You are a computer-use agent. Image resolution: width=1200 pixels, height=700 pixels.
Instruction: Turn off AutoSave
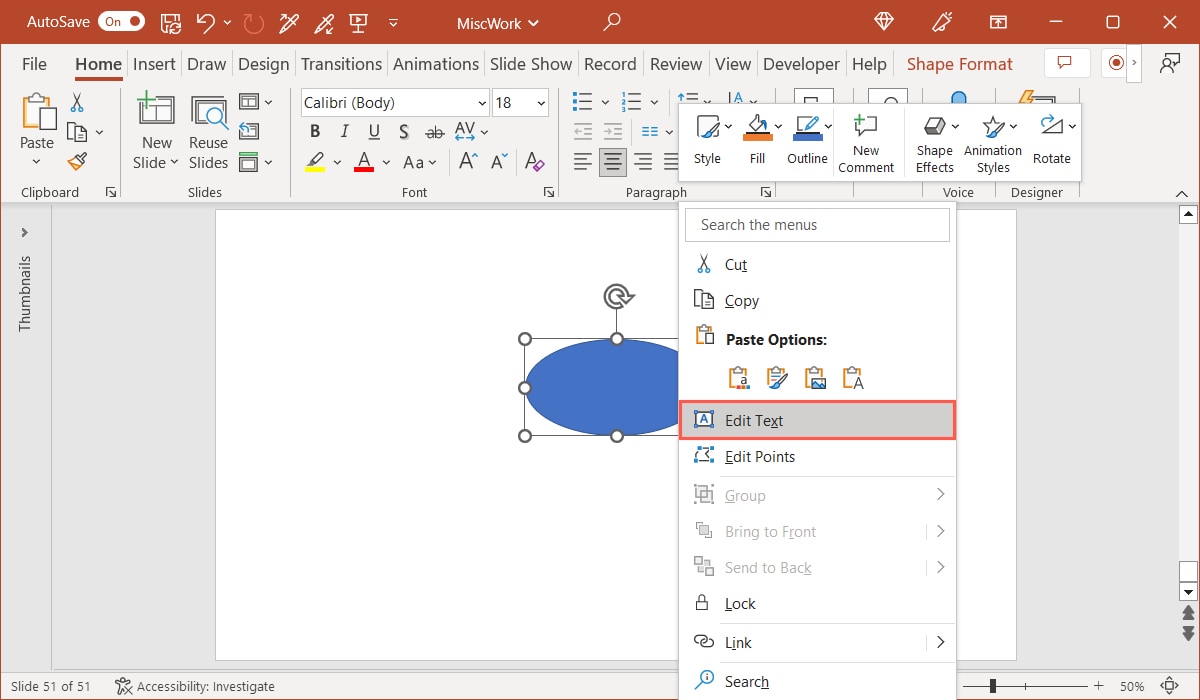(x=121, y=20)
